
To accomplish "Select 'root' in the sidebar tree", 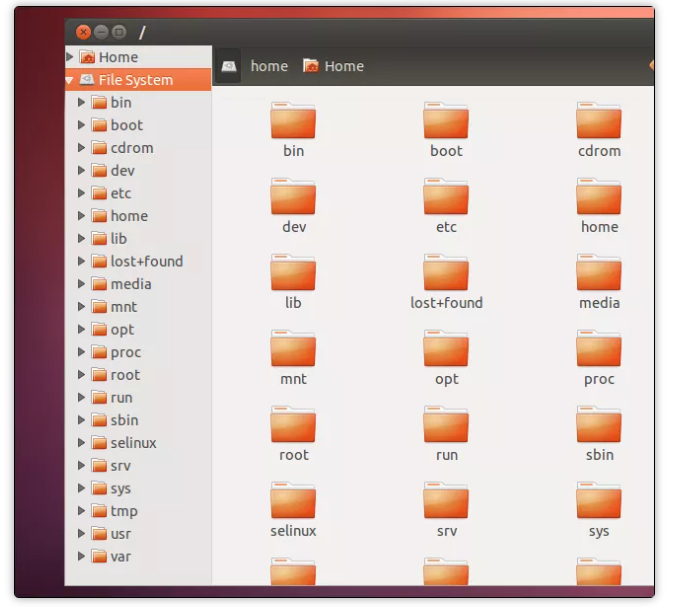I will point(125,375).
